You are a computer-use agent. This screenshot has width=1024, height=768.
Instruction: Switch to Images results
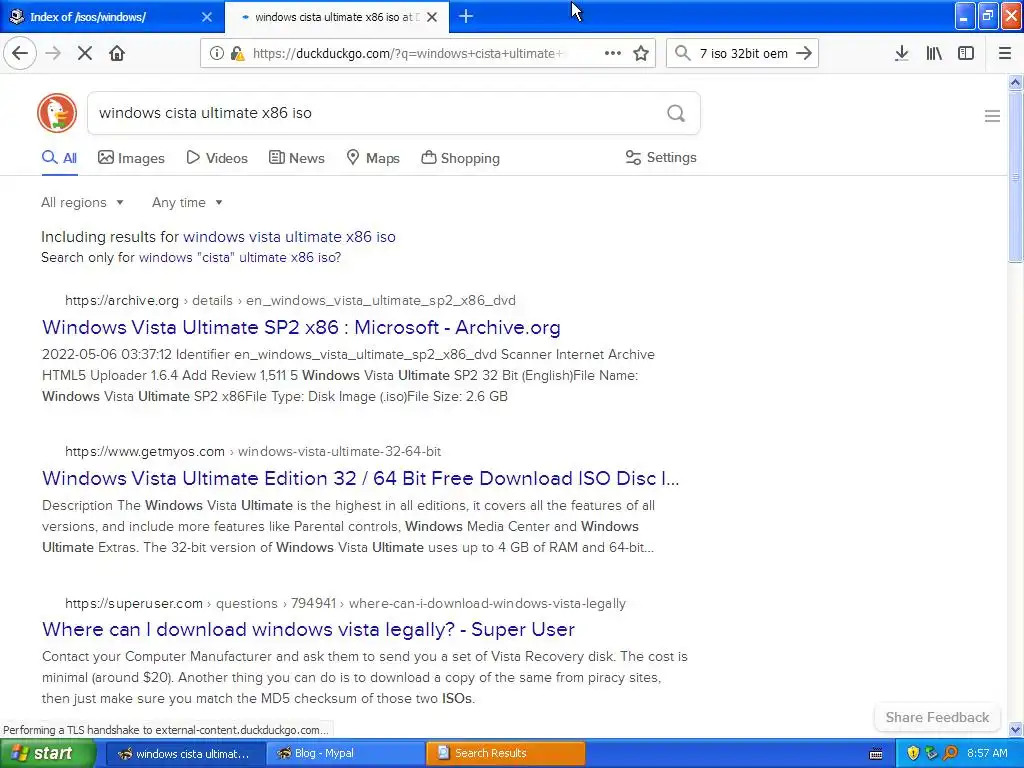tap(131, 158)
